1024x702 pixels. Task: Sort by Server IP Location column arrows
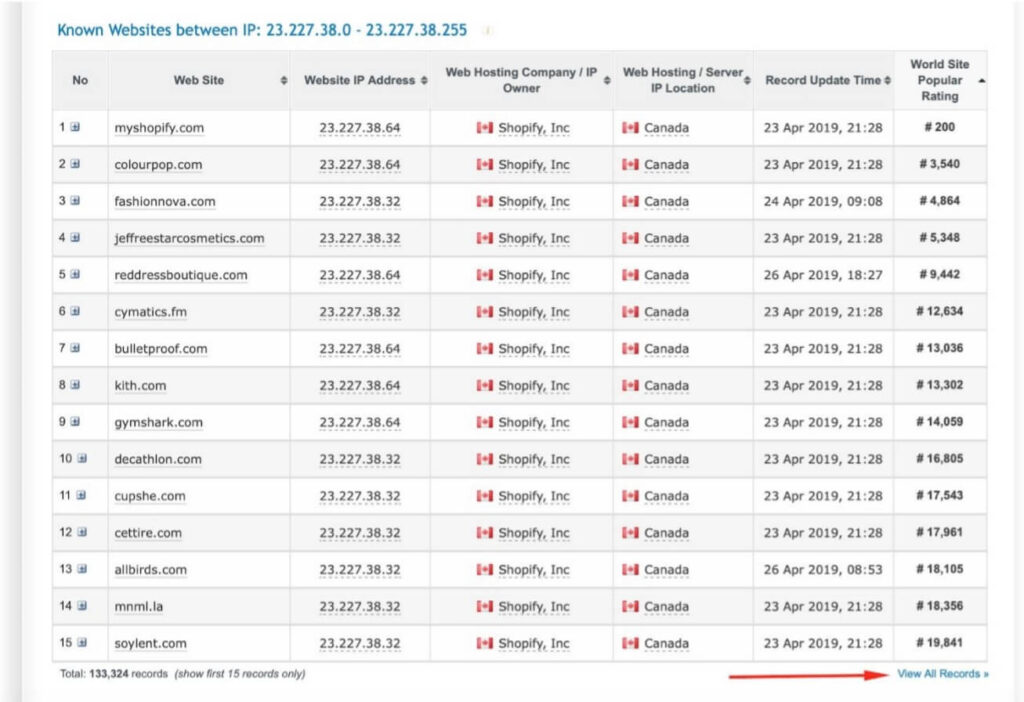click(747, 80)
